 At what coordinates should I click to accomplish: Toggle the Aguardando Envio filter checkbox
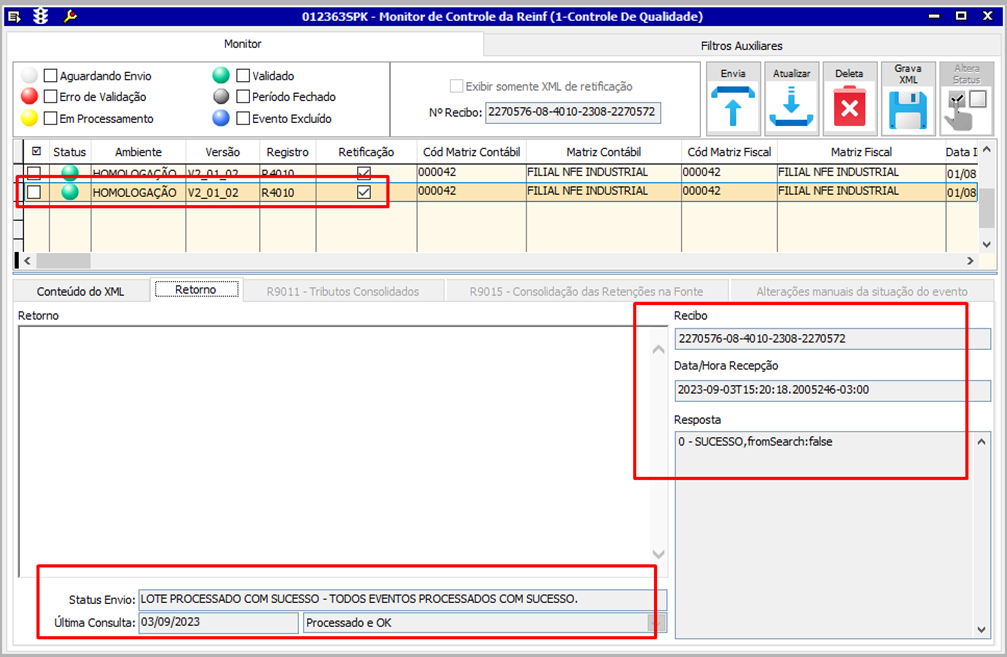coord(50,76)
